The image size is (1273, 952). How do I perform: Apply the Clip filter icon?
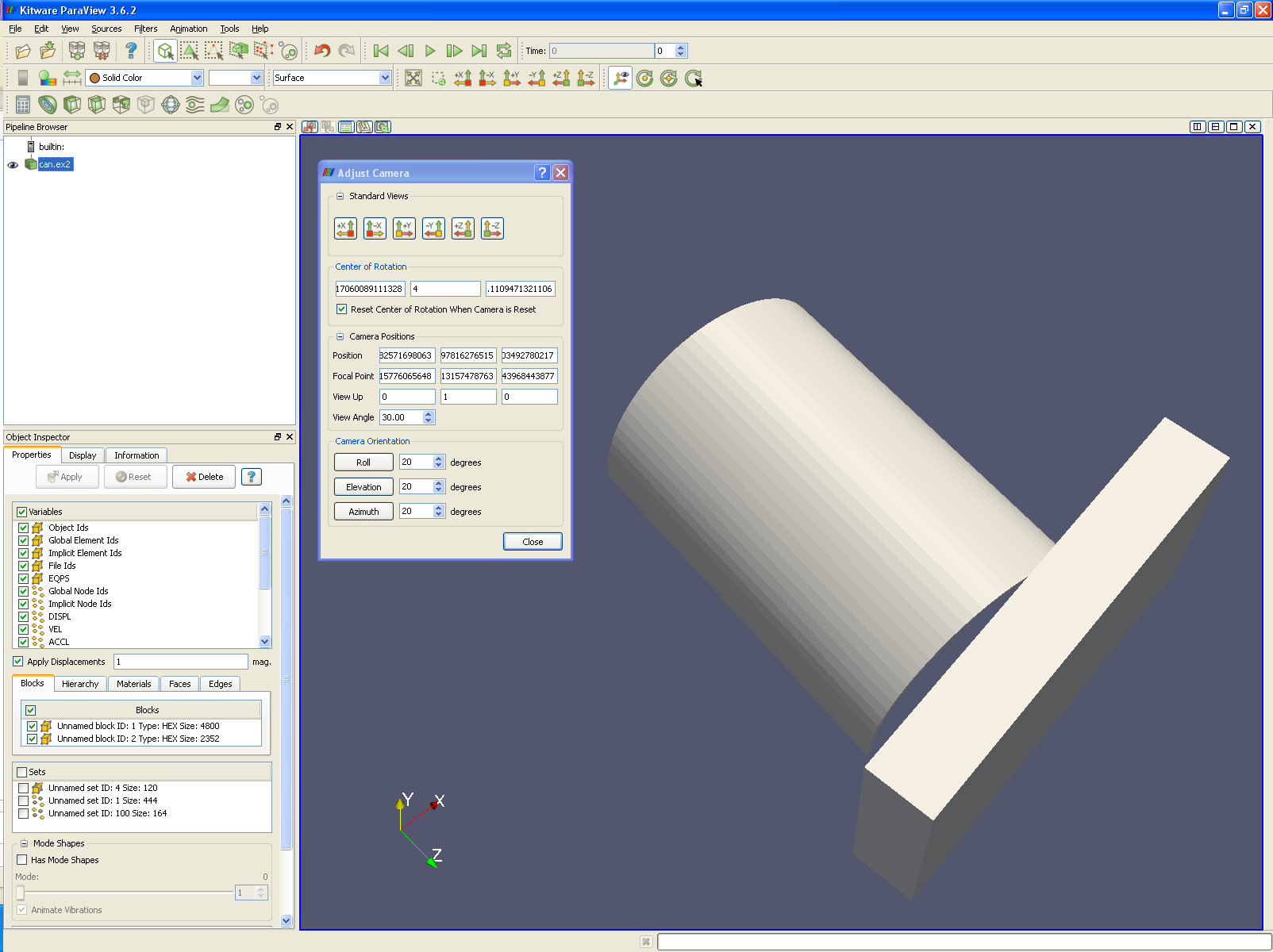point(72,105)
